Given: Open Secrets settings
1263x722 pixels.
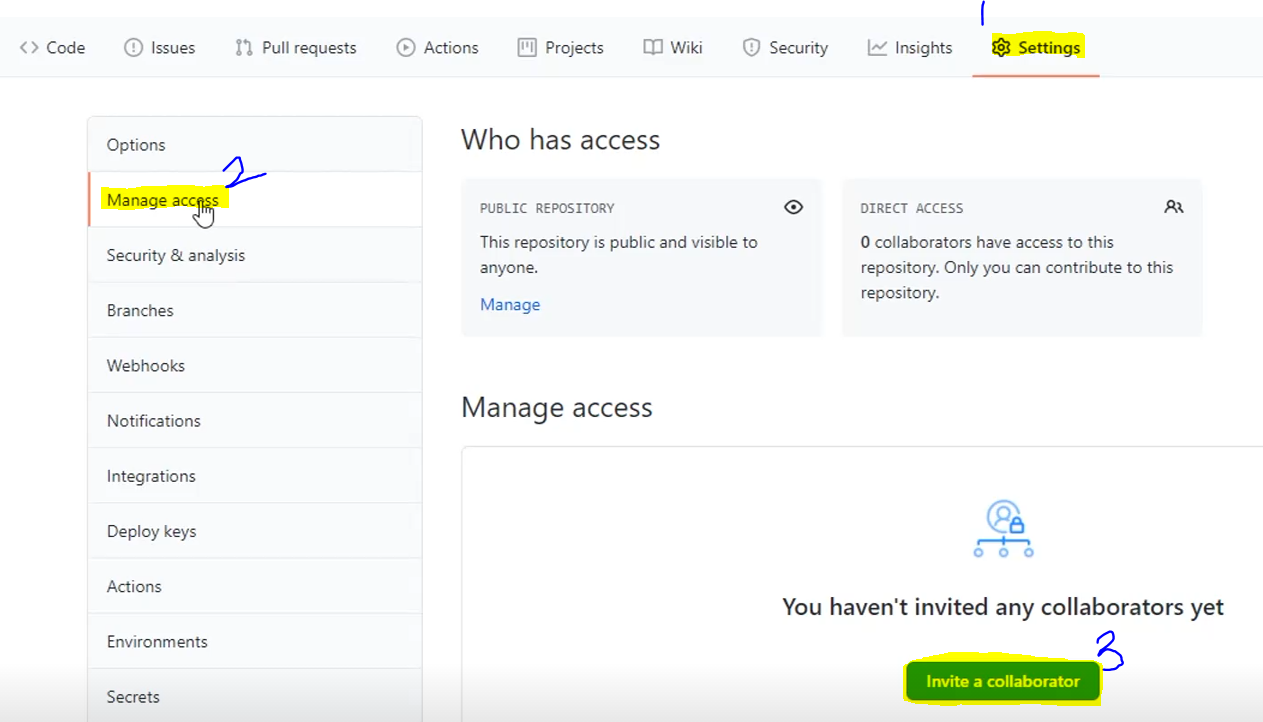Looking at the screenshot, I should click(x=255, y=696).
